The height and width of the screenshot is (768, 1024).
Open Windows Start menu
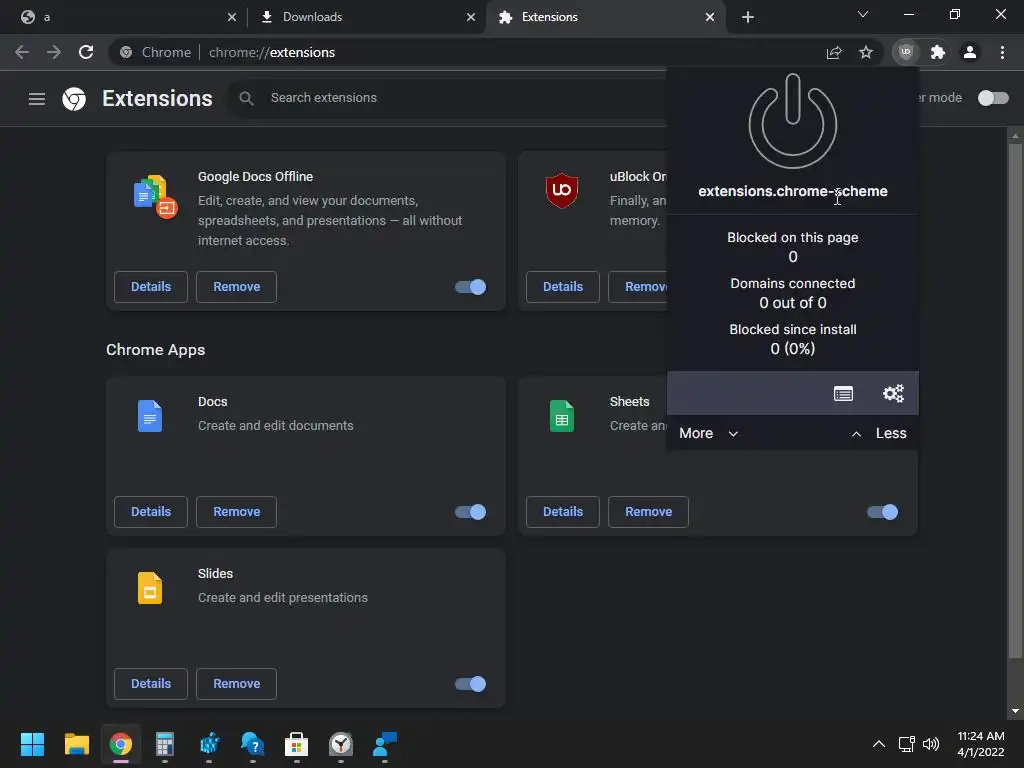pyautogui.click(x=32, y=744)
